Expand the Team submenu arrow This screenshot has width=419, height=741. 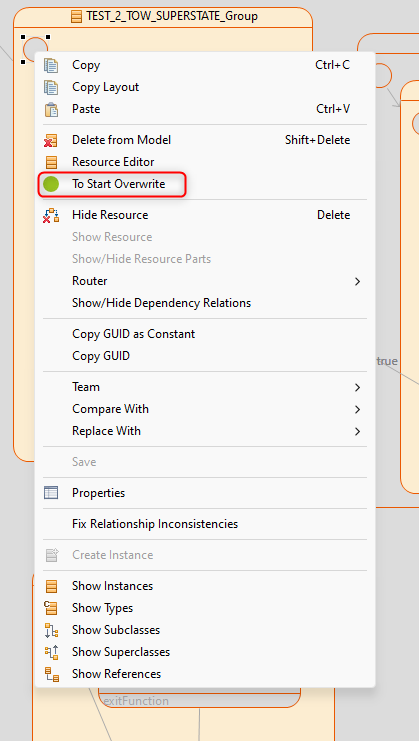(x=357, y=388)
